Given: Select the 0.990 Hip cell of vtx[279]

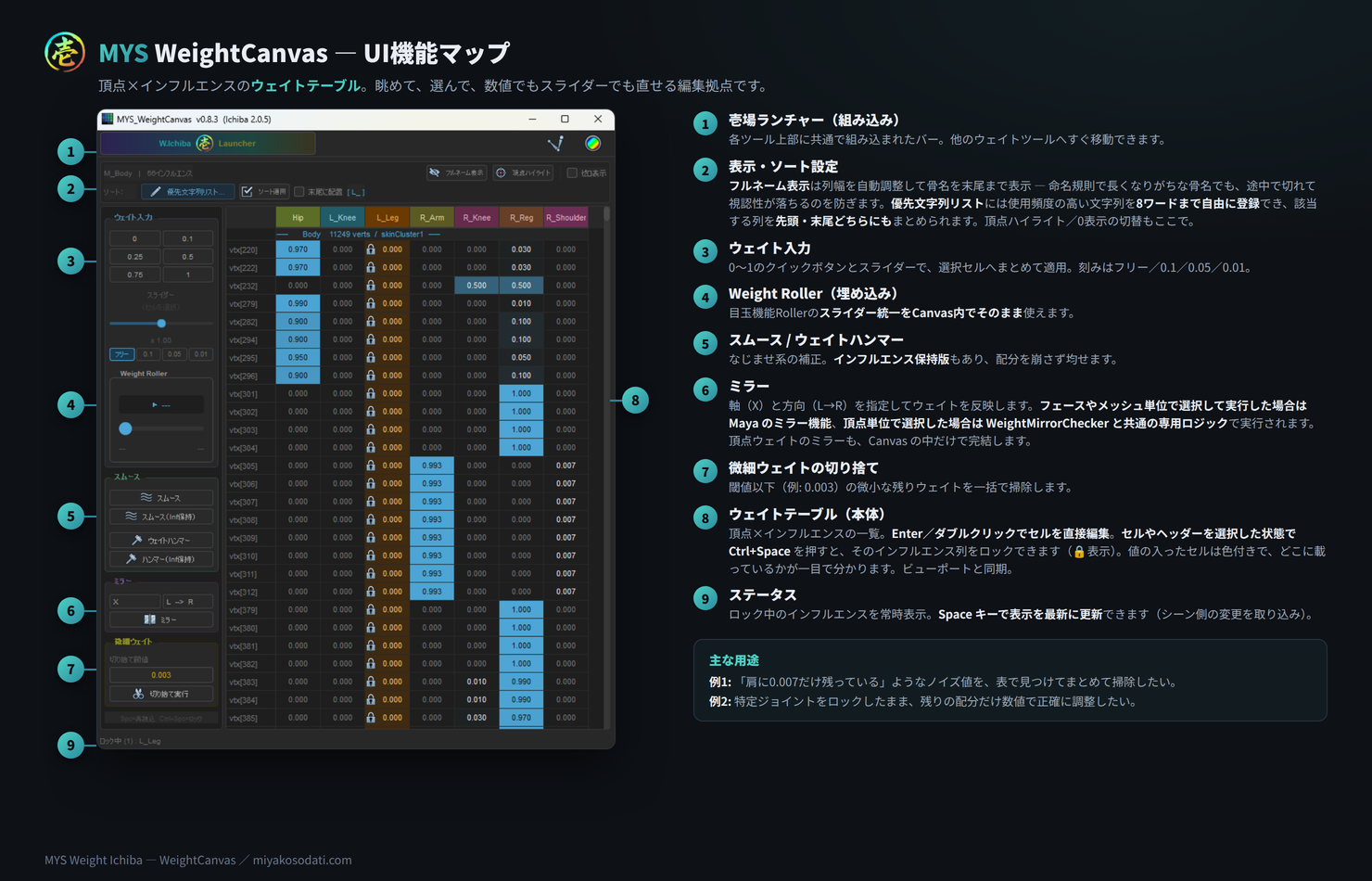Looking at the screenshot, I should click(298, 303).
